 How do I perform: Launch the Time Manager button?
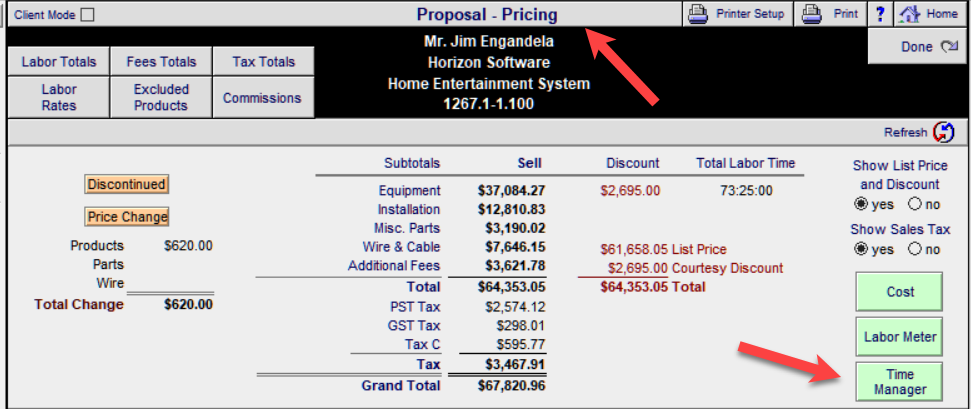click(900, 382)
